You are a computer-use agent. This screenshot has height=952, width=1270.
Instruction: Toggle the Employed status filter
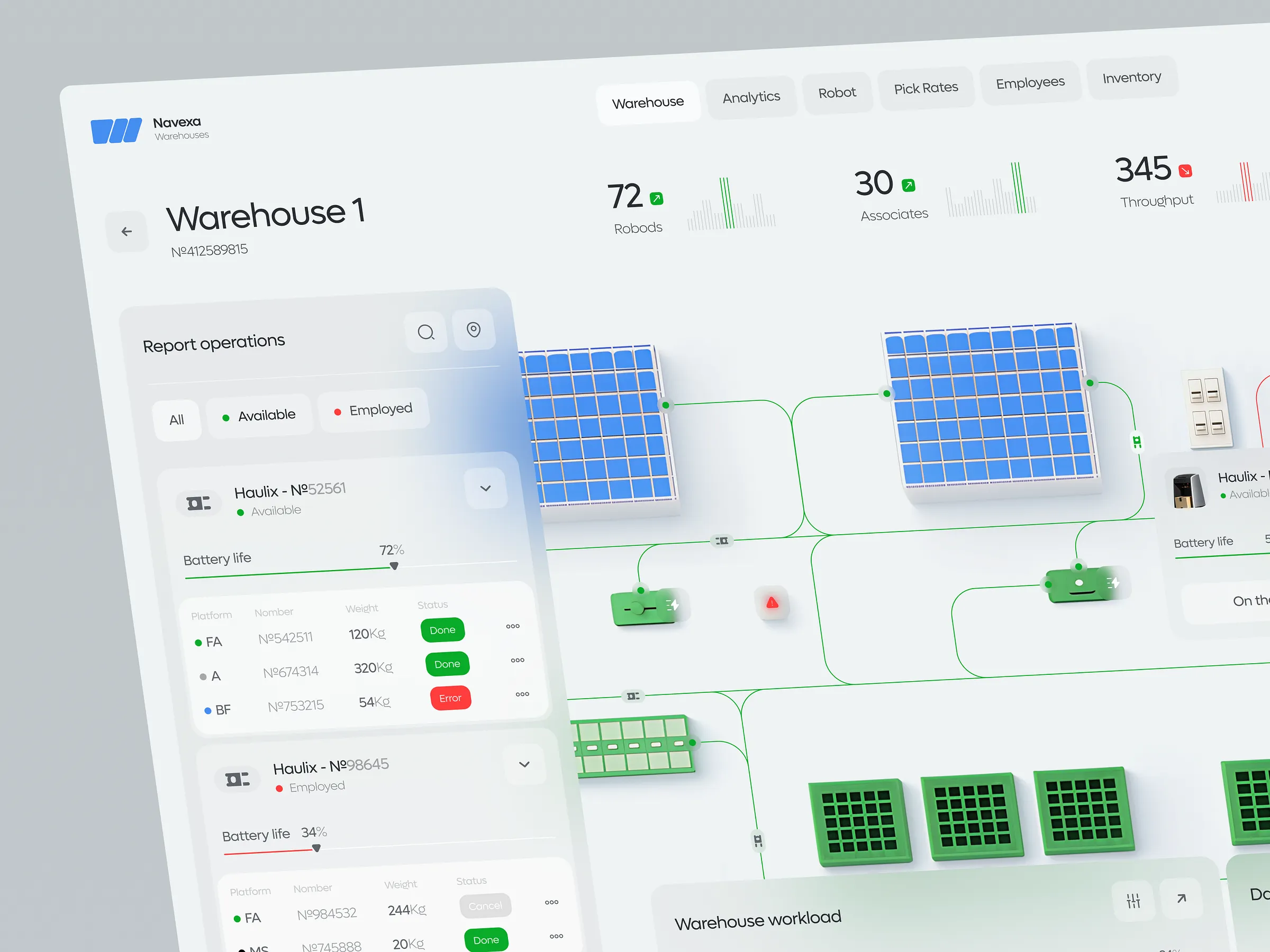(373, 410)
